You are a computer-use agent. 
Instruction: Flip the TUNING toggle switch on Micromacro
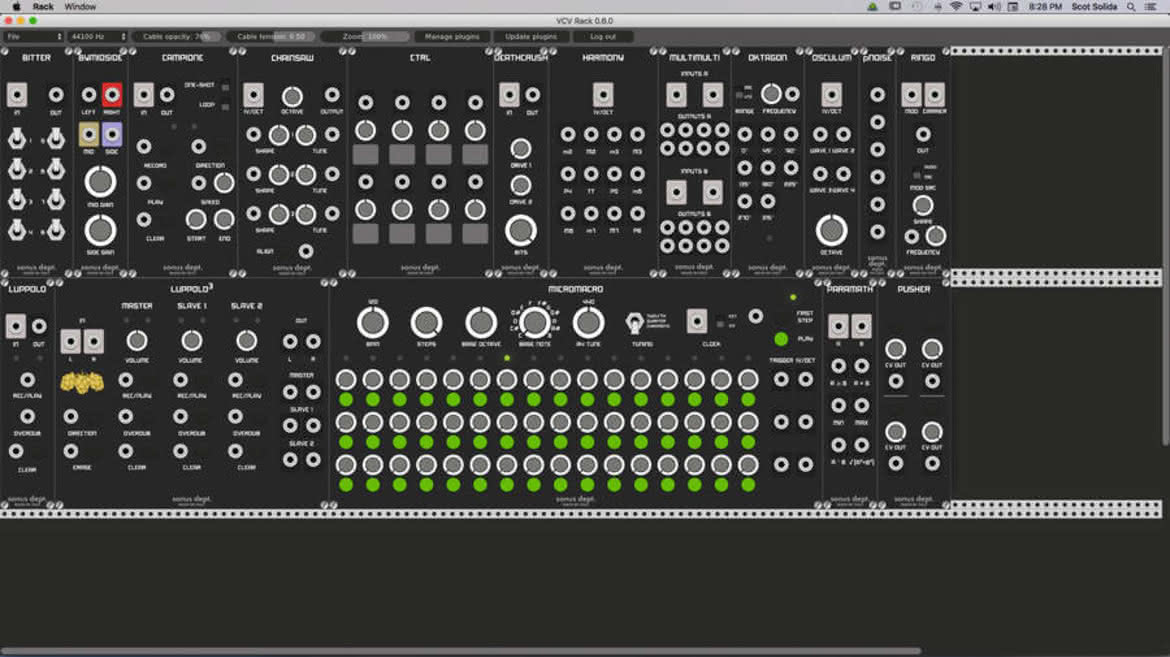pos(634,323)
